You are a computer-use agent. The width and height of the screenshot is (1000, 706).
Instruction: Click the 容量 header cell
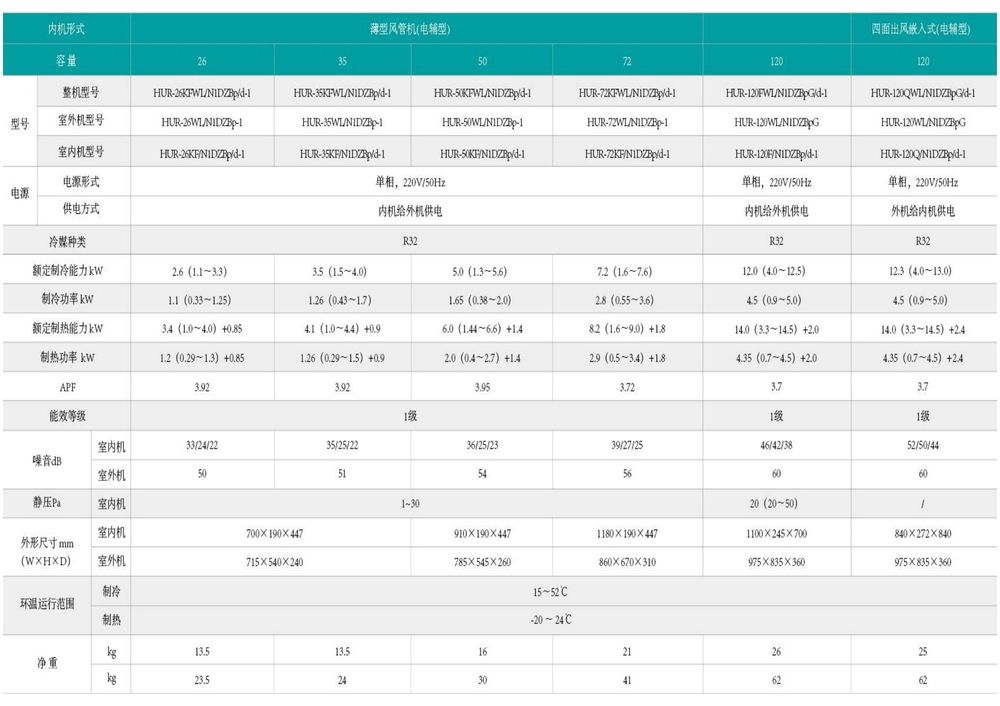[x=66, y=61]
